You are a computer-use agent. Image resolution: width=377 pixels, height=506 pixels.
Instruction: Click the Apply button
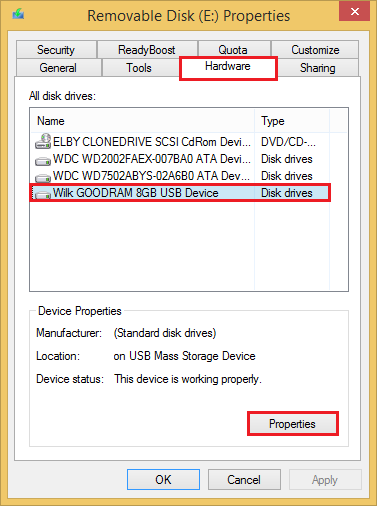point(325,480)
